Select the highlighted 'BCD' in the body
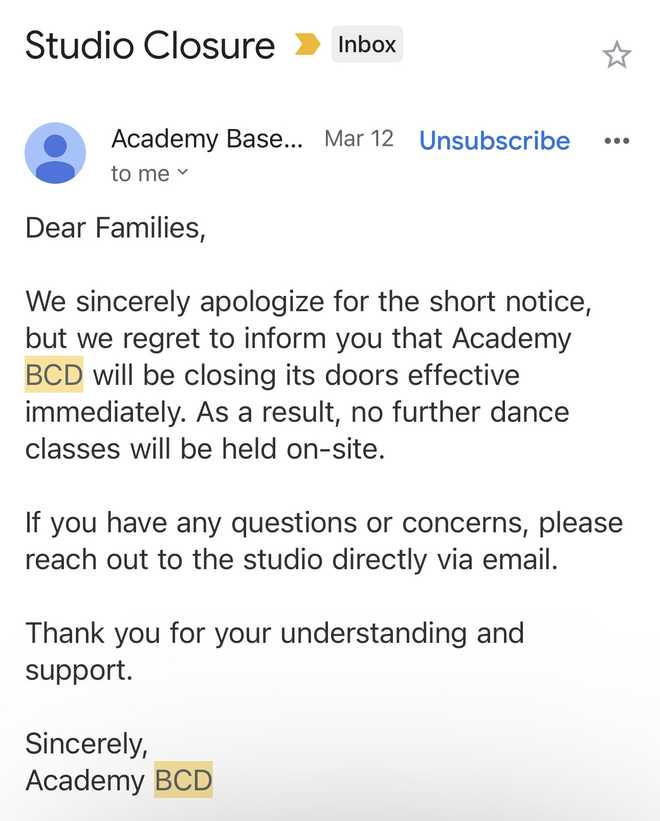This screenshot has height=821, width=660. [x=54, y=375]
